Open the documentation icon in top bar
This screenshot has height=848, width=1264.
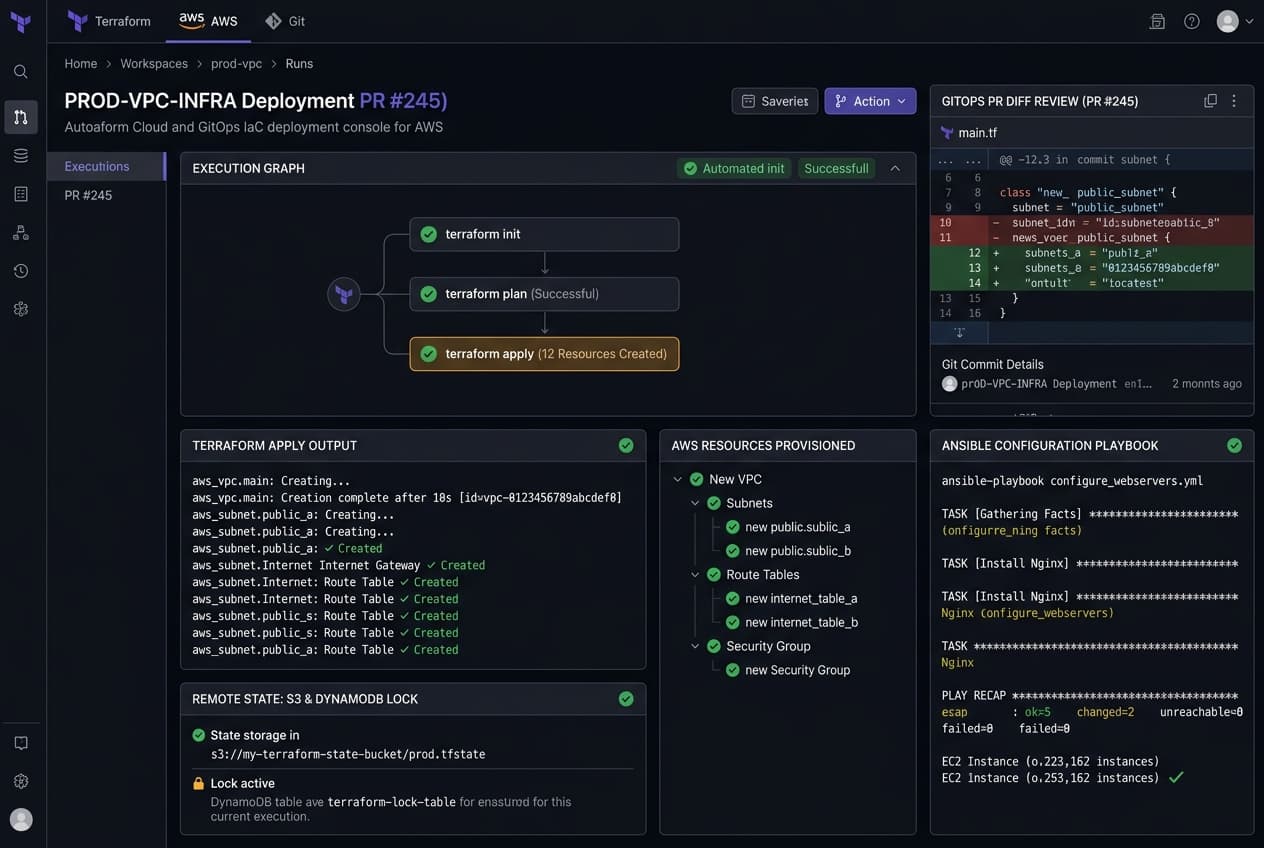1157,21
